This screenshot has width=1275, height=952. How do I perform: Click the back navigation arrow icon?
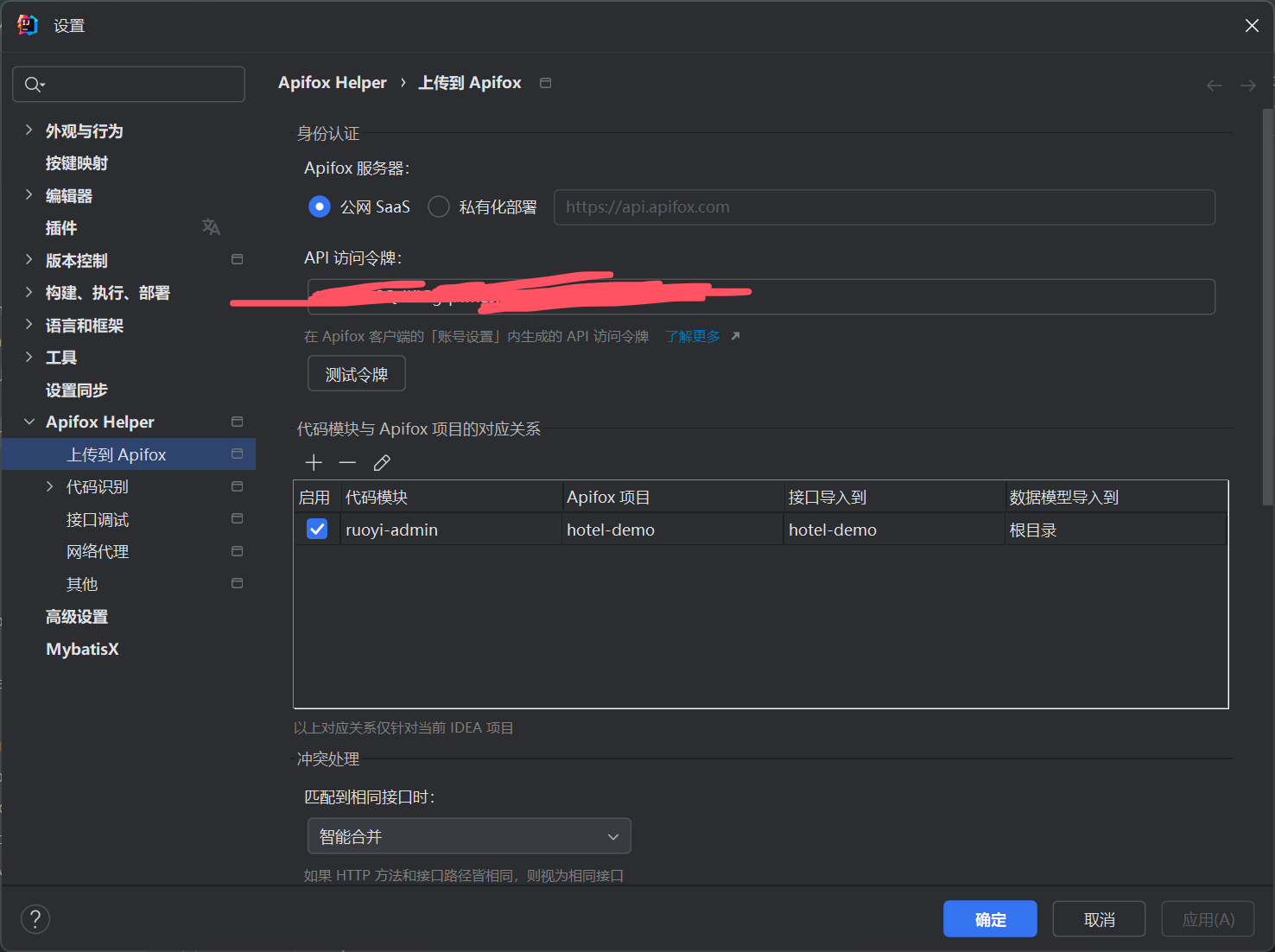[1214, 86]
